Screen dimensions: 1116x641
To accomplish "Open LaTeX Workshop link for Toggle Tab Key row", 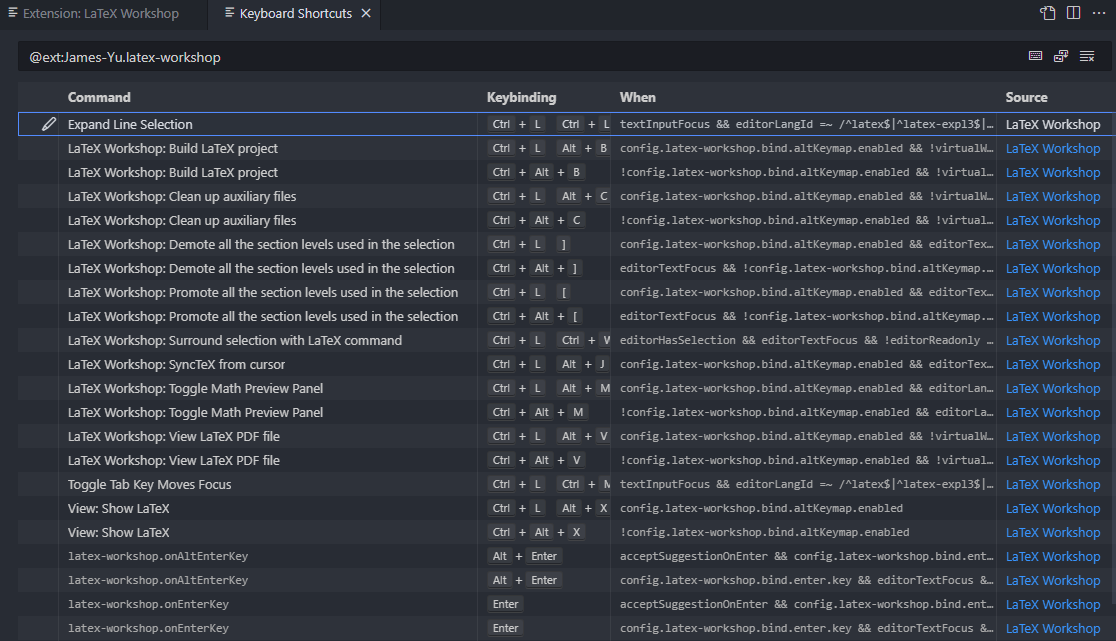I will 1053,484.
